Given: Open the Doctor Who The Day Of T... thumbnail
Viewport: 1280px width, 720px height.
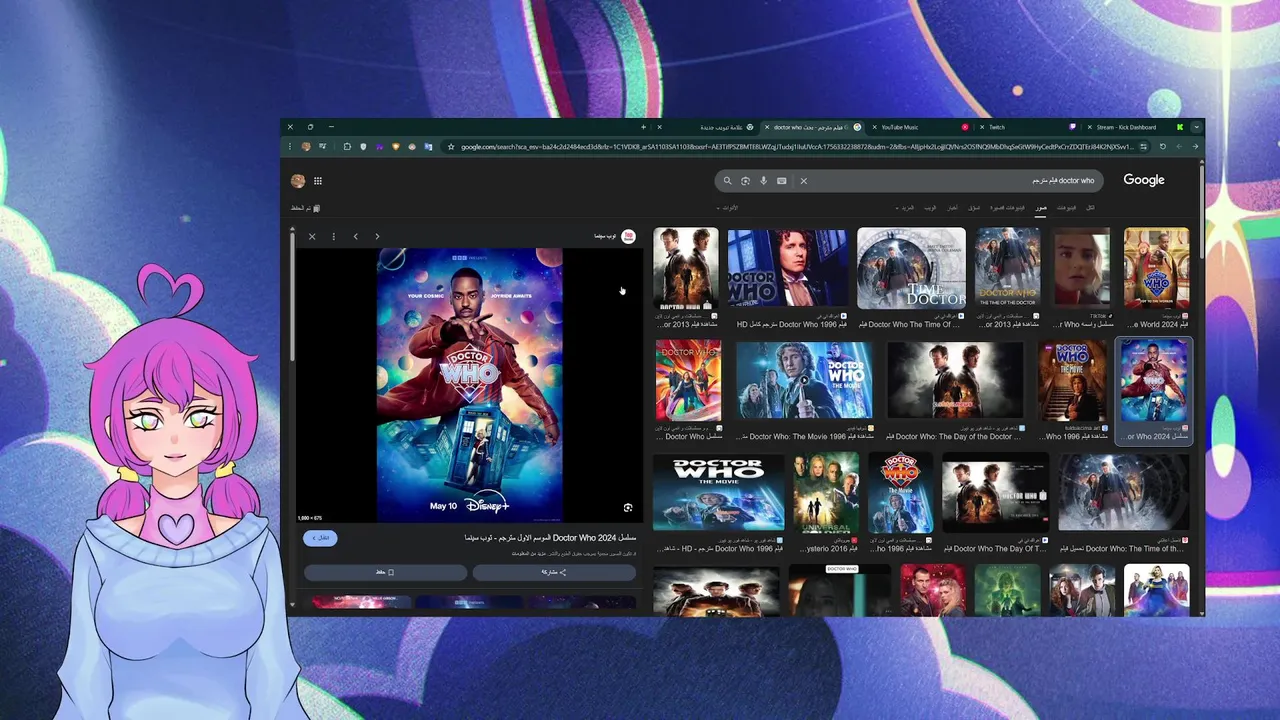Looking at the screenshot, I should (995, 492).
